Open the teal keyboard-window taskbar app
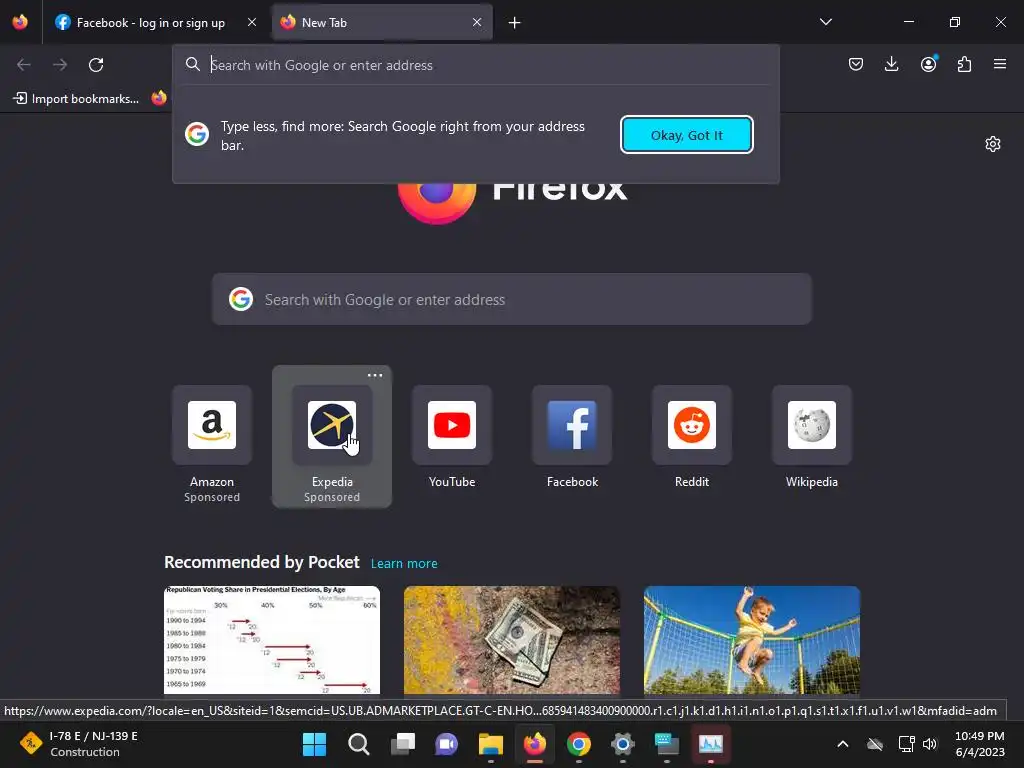The image size is (1024, 768). click(x=667, y=744)
